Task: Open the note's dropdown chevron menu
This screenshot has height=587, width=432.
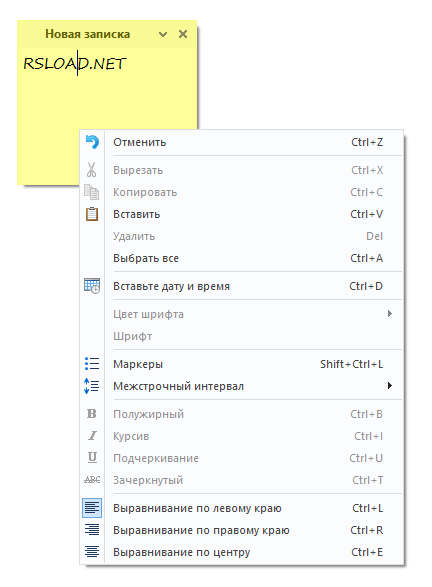Action: 163,34
